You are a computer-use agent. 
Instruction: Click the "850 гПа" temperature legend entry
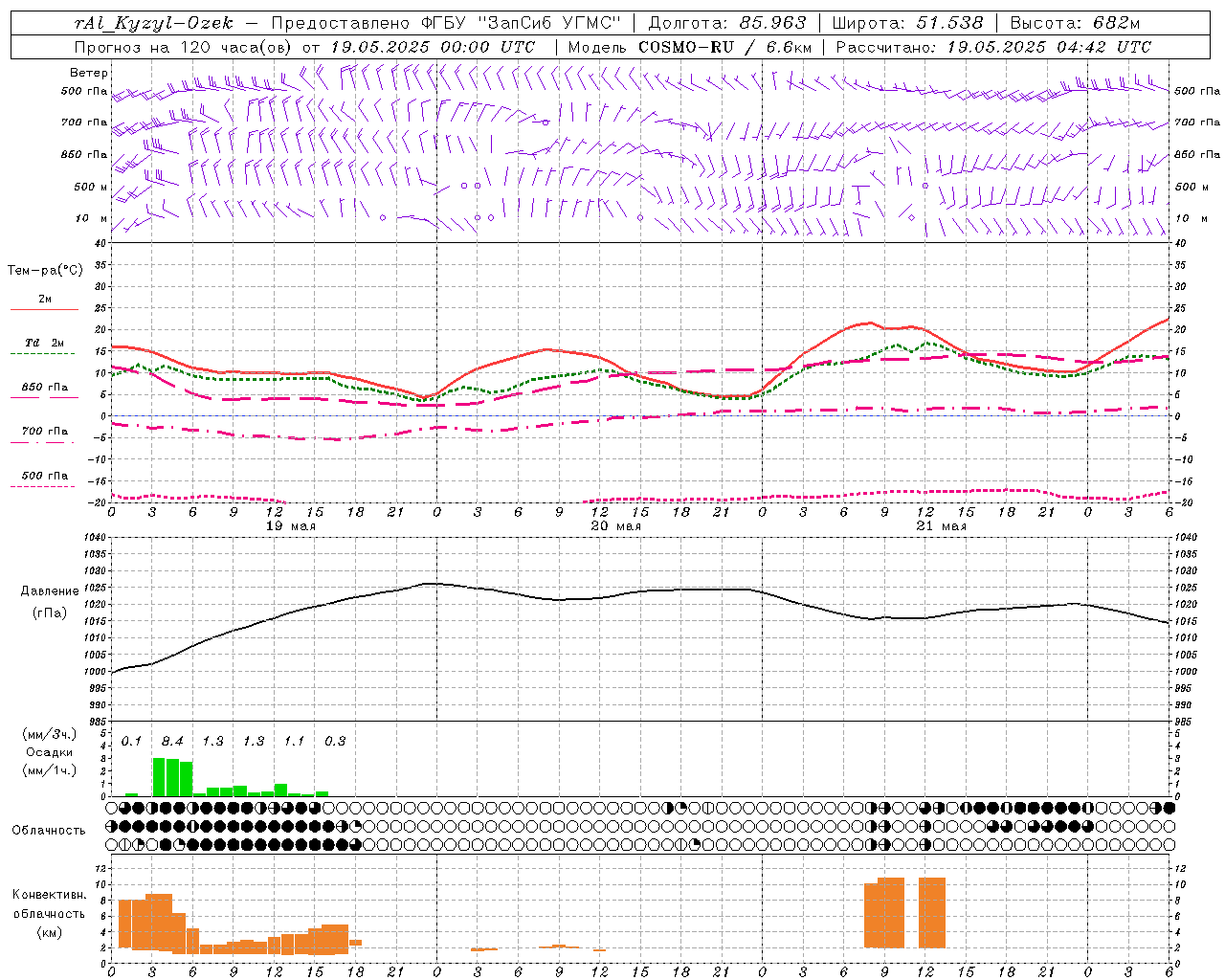coord(45,388)
